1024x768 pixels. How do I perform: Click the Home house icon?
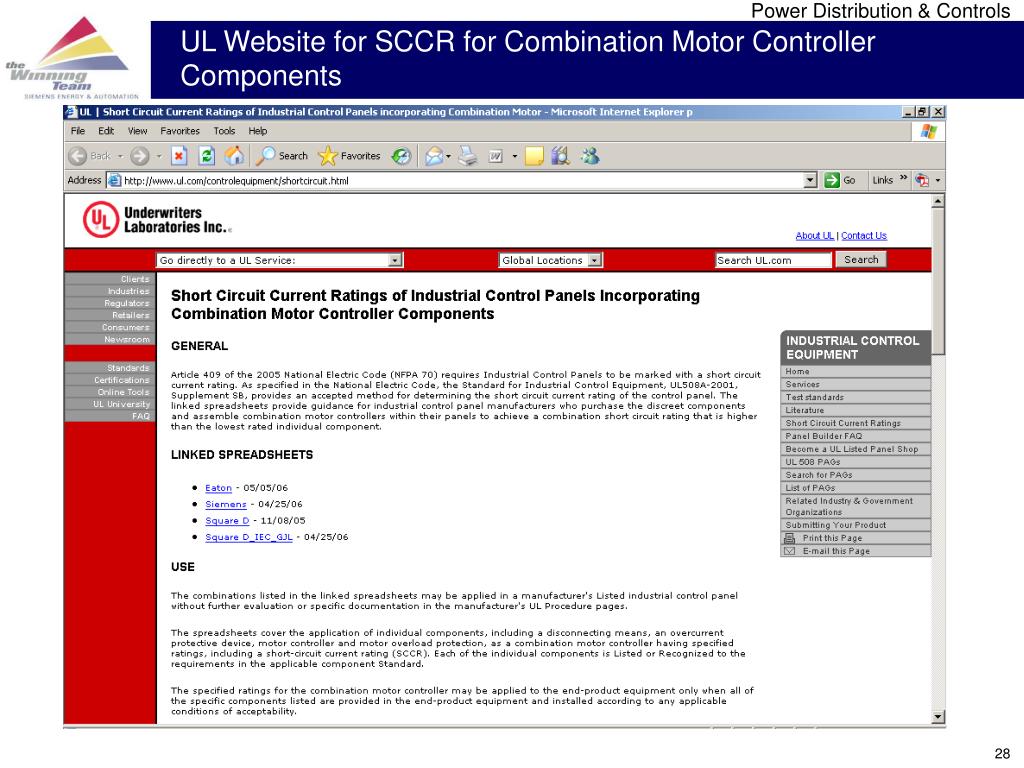[234, 156]
